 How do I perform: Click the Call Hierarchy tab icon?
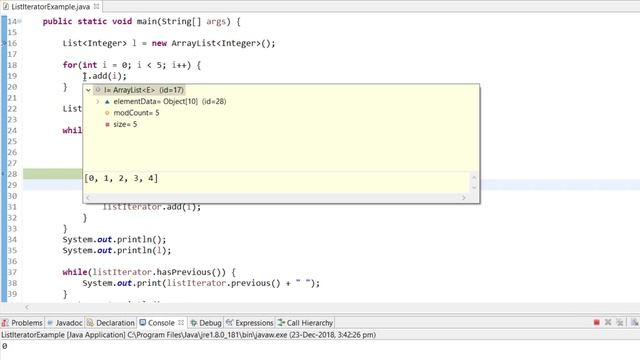click(x=281, y=322)
